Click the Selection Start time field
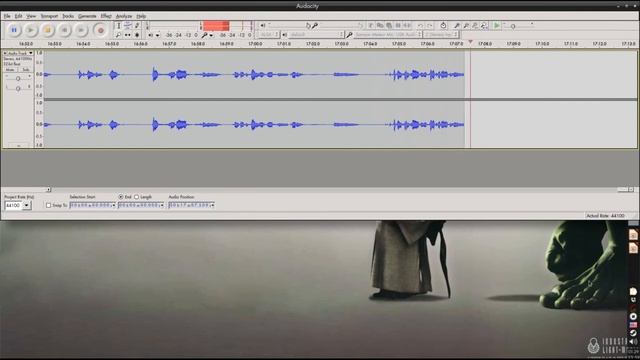Image resolution: width=640 pixels, height=360 pixels. pyautogui.click(x=93, y=205)
